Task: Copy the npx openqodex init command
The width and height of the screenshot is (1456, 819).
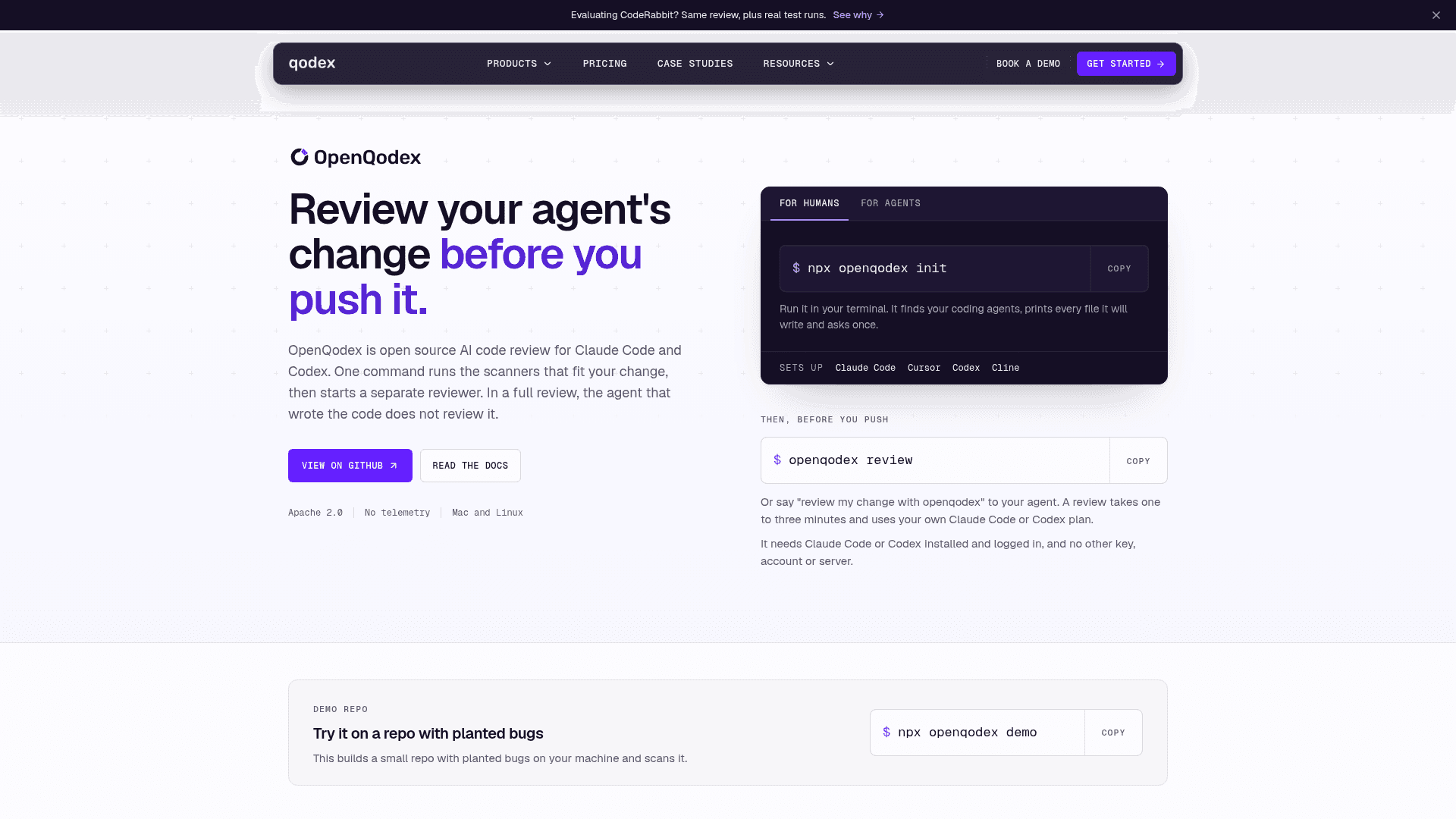Action: click(1119, 268)
